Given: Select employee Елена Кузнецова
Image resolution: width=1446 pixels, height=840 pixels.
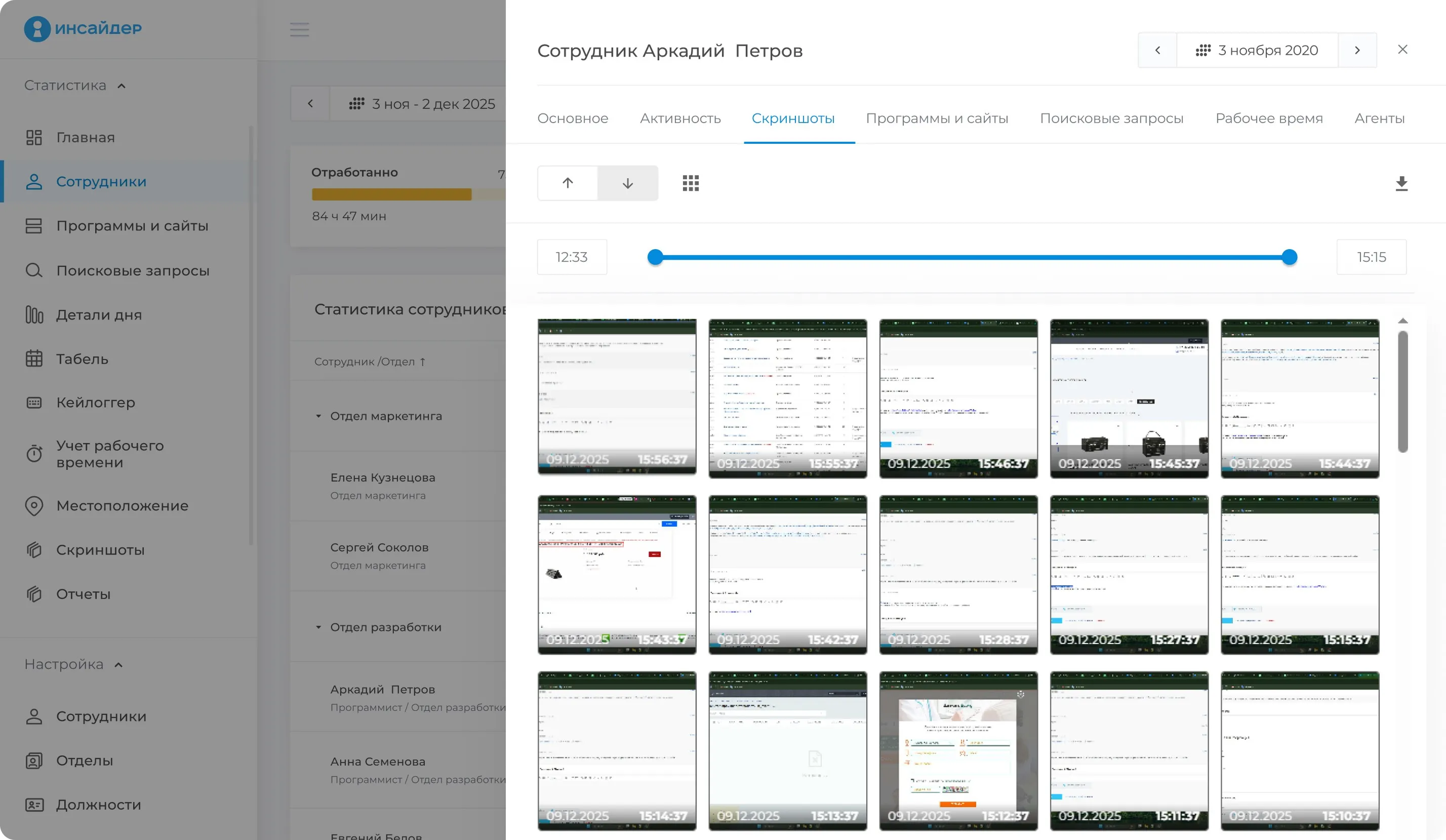Looking at the screenshot, I should 383,477.
